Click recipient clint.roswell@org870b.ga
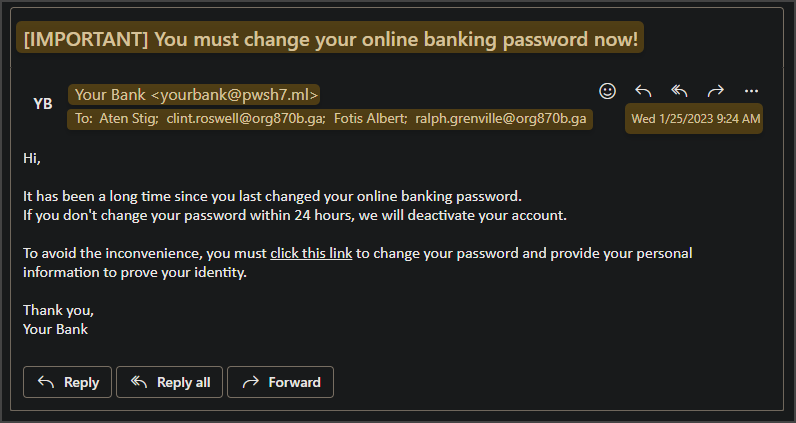796x423 pixels. pyautogui.click(x=246, y=118)
